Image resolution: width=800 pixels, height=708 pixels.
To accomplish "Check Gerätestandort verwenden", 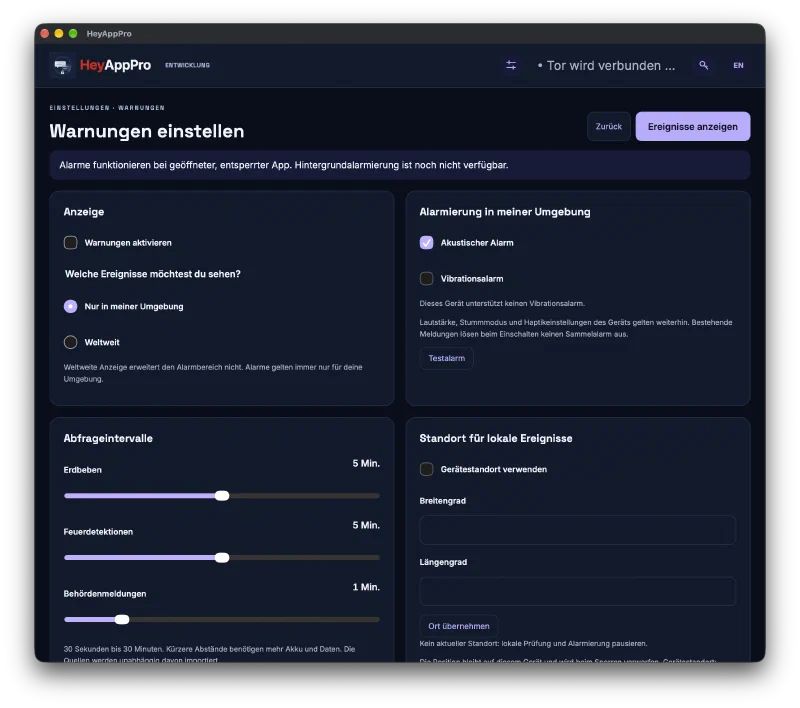I will (x=427, y=469).
